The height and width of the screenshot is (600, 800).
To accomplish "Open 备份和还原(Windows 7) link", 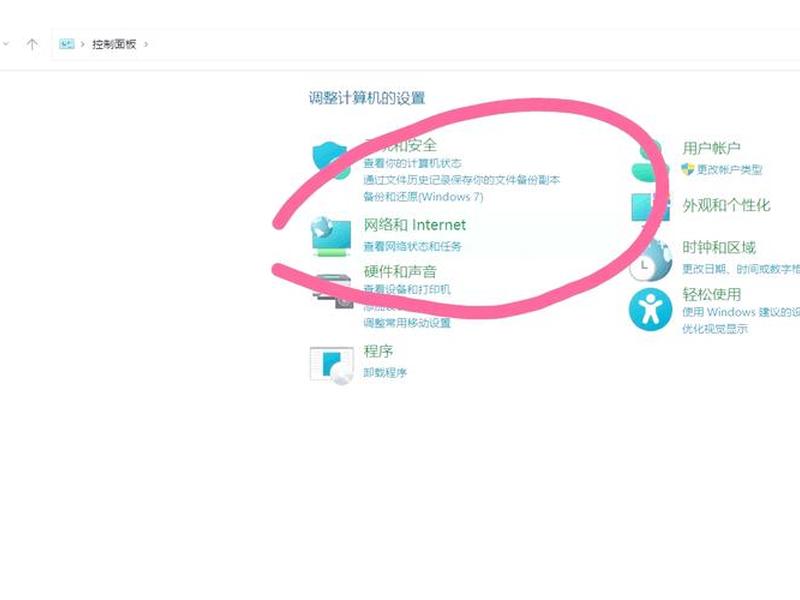I will [423, 196].
